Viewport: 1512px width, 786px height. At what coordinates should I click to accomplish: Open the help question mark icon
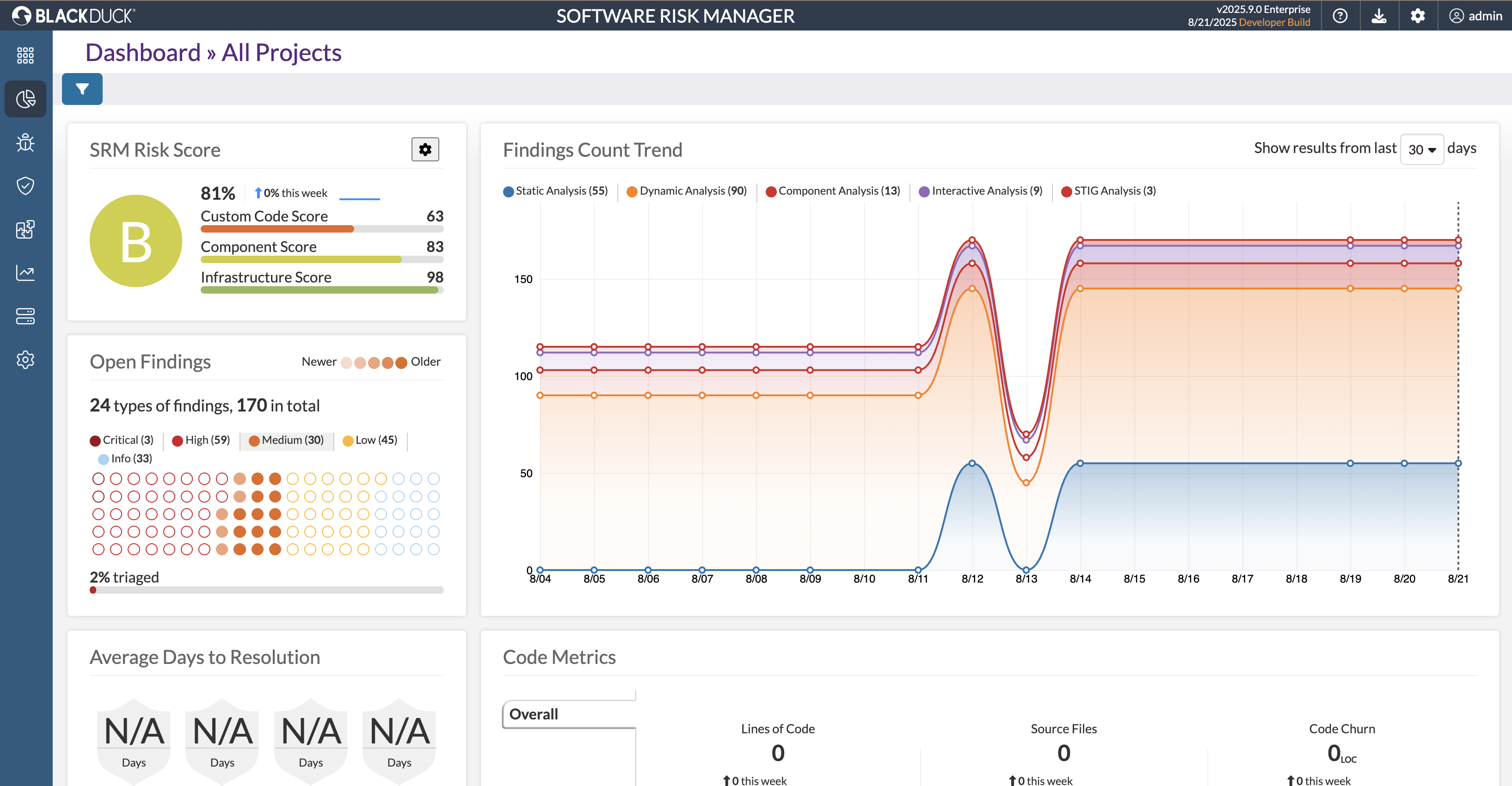[1340, 16]
